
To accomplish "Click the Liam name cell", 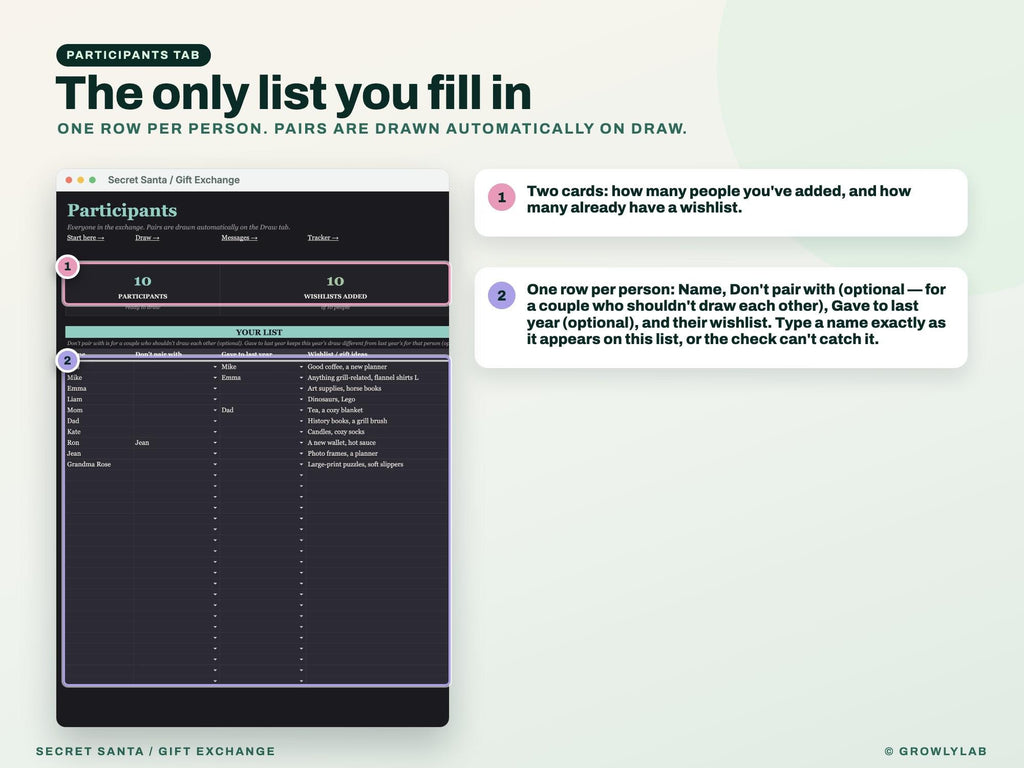I will click(99, 399).
